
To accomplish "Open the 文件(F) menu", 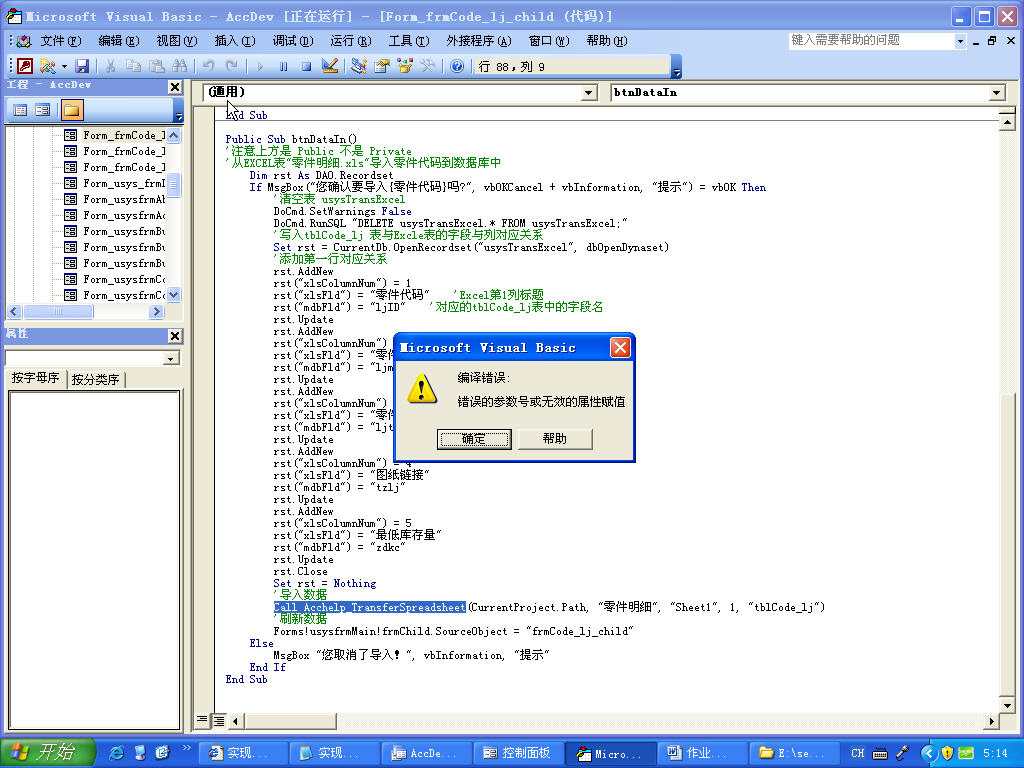I will point(61,41).
